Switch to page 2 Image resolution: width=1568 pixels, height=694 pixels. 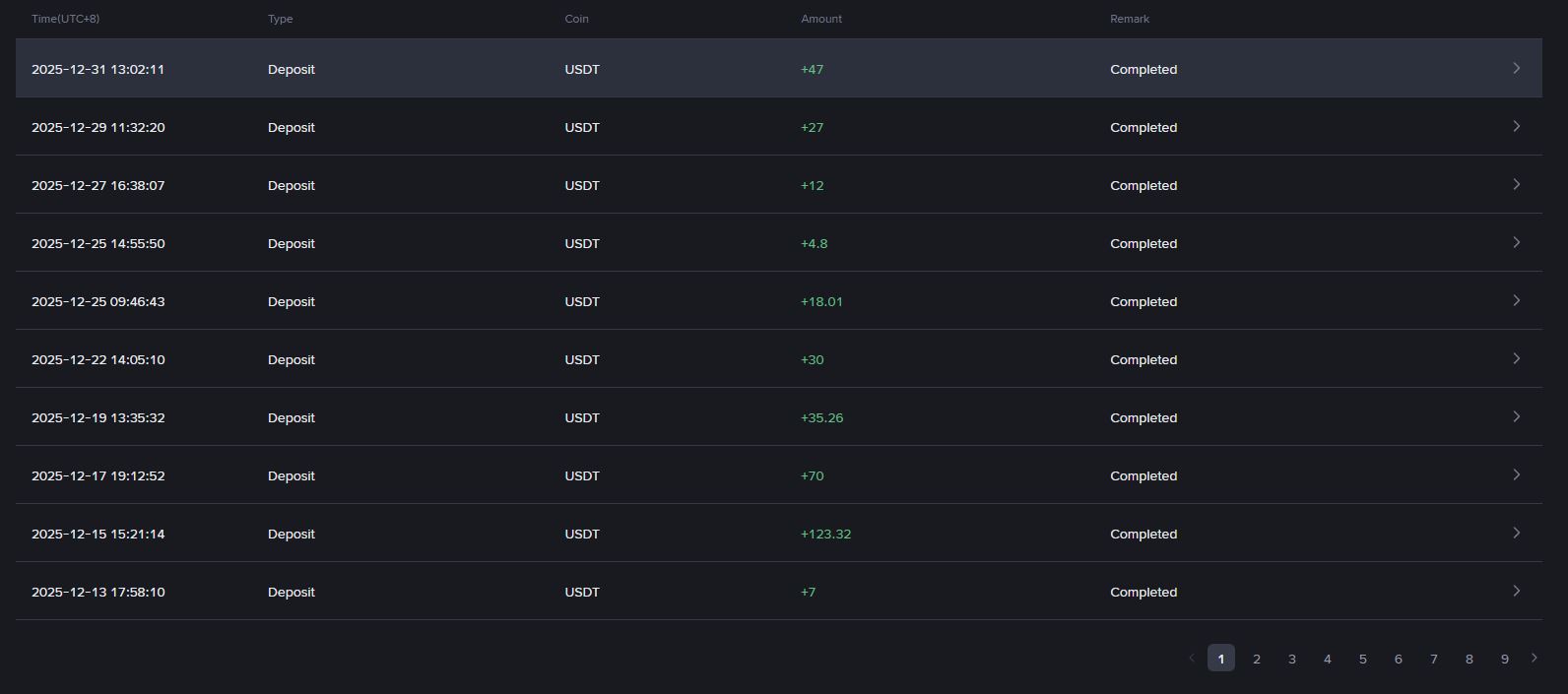(1257, 659)
